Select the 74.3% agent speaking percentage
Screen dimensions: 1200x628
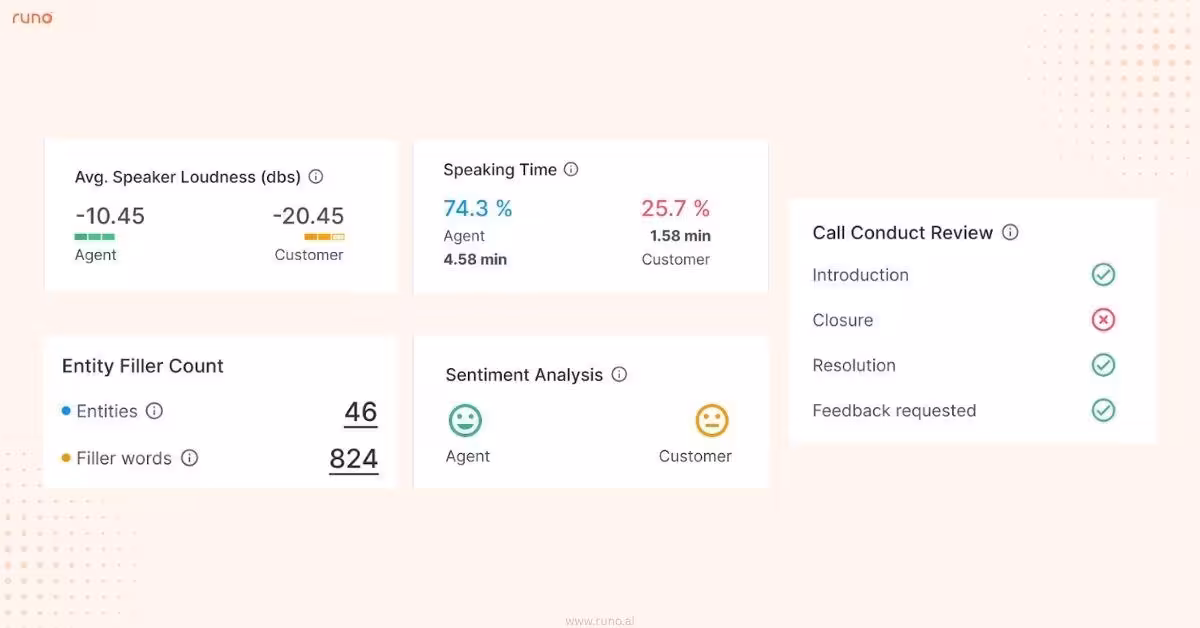[478, 208]
